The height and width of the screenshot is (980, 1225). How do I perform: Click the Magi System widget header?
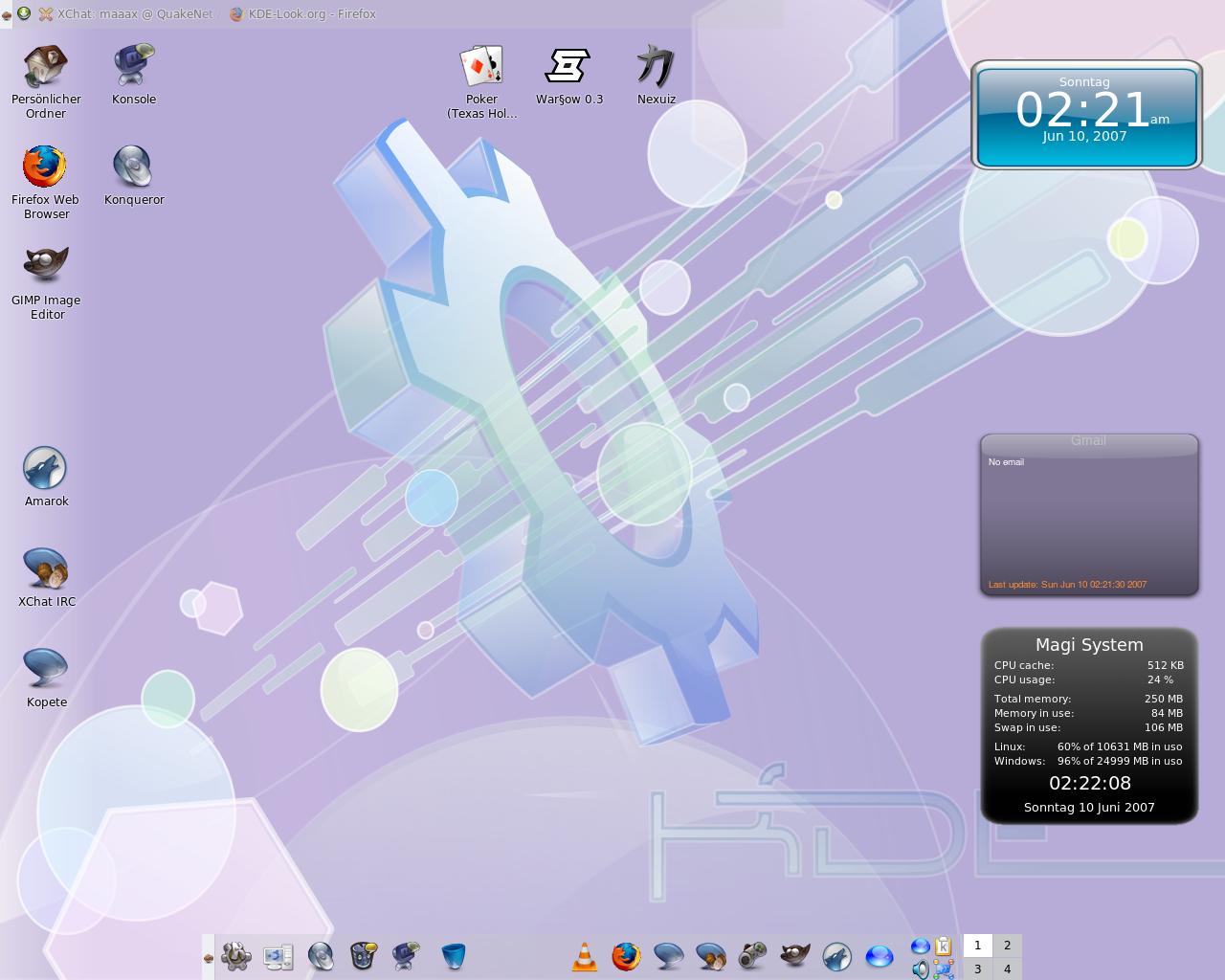pyautogui.click(x=1089, y=645)
